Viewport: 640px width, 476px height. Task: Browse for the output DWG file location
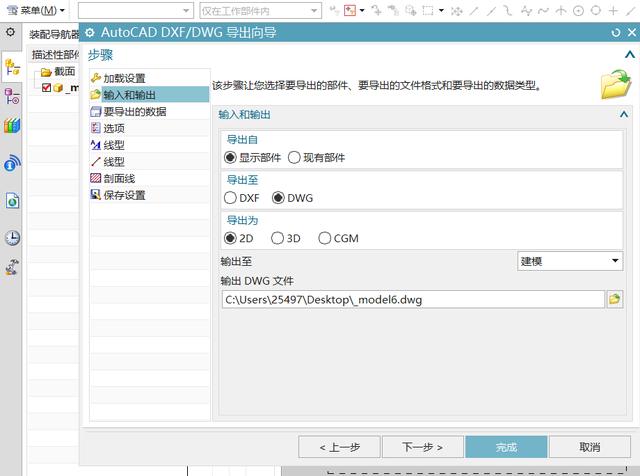click(x=615, y=299)
